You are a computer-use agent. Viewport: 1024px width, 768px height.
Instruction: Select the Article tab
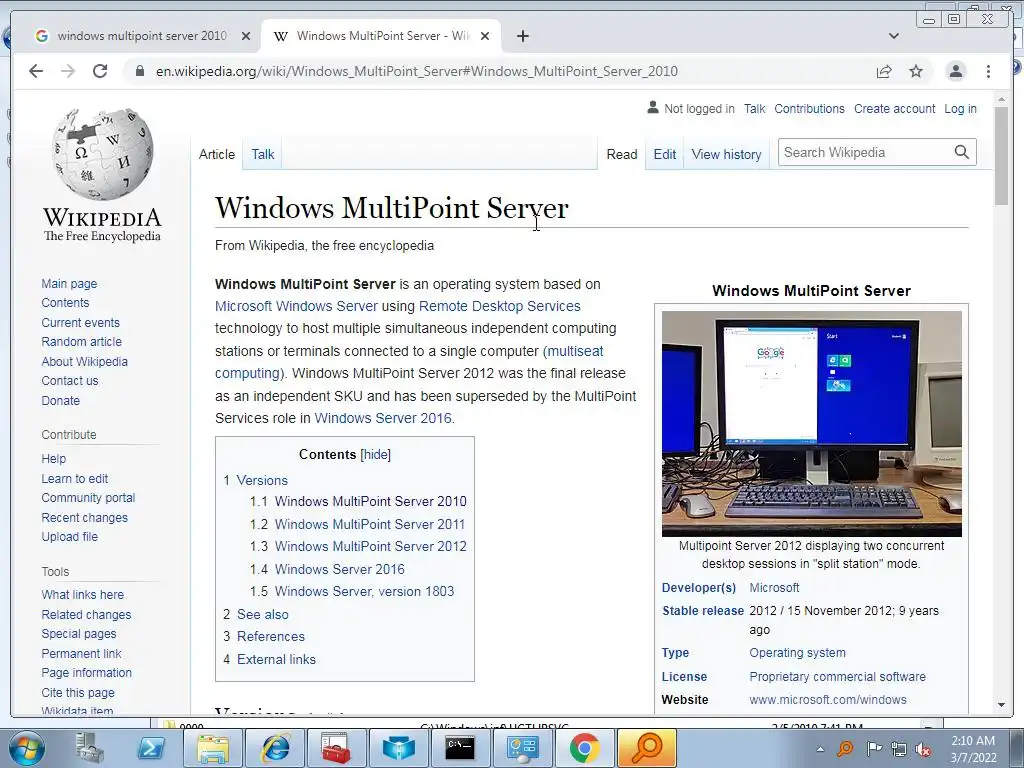pos(217,154)
